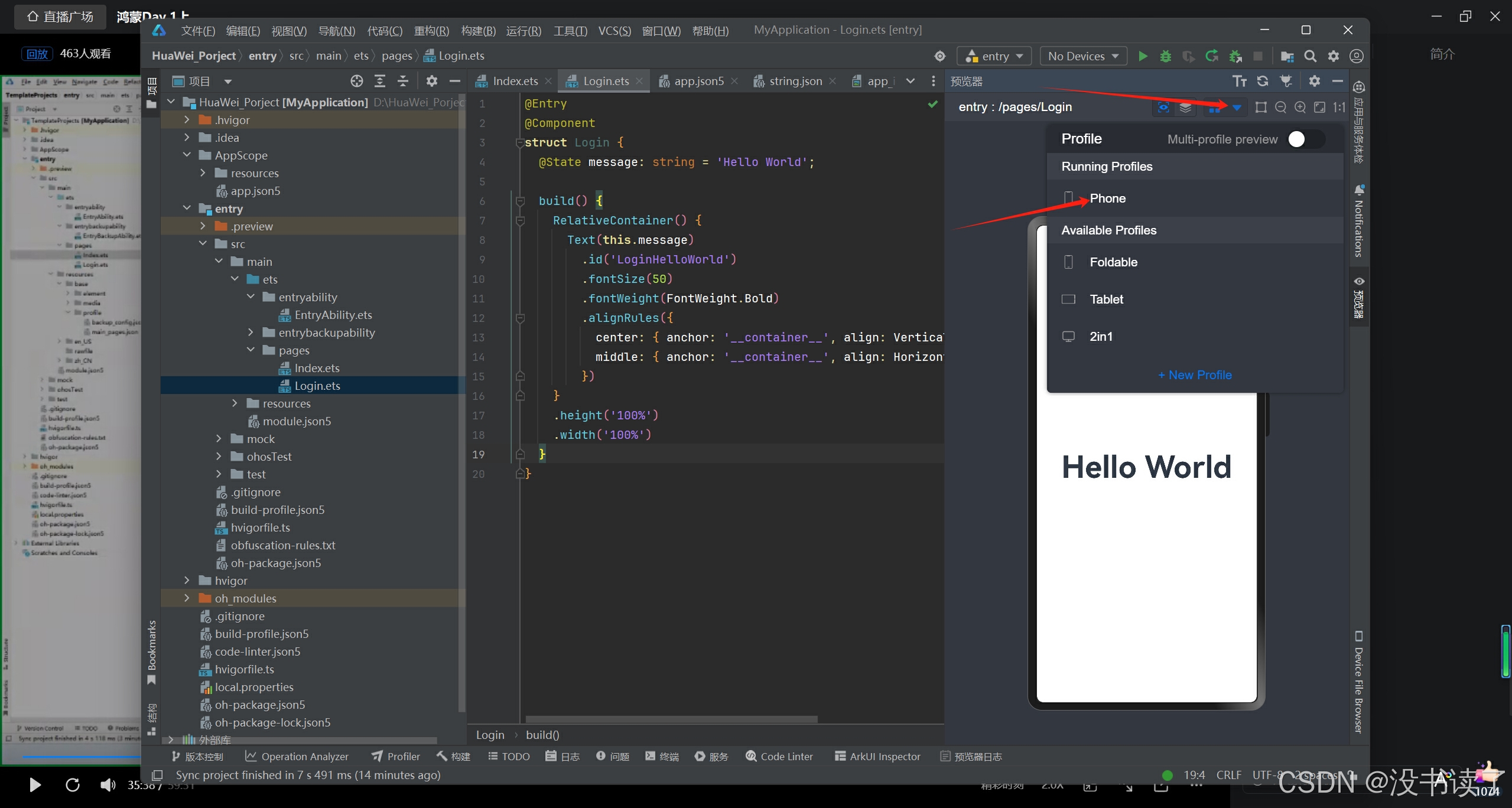The height and width of the screenshot is (808, 1512).
Task: Open the search magnifier in toolbar
Action: 1310,56
